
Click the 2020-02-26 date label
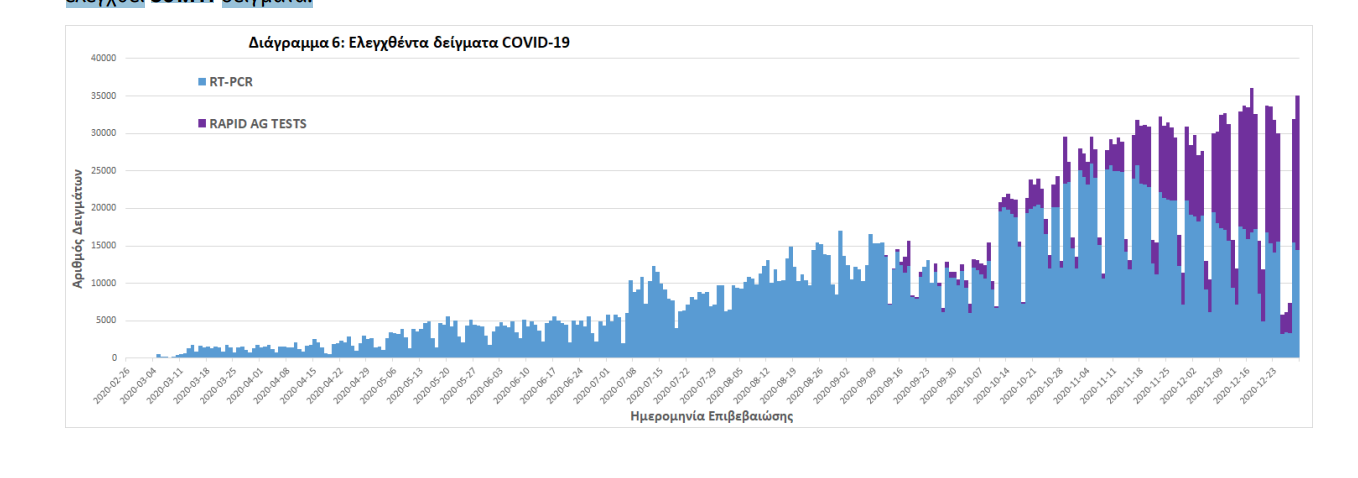coord(111,385)
